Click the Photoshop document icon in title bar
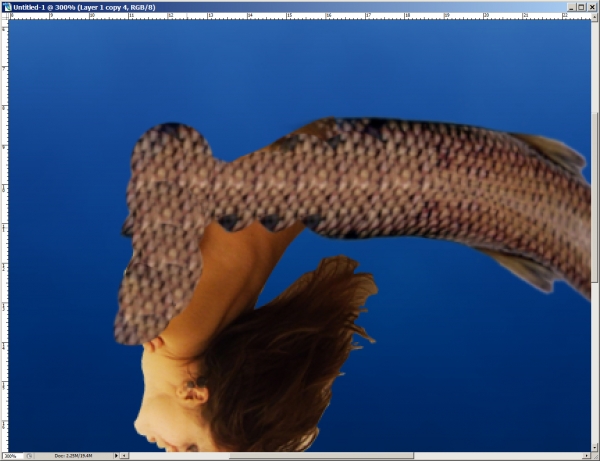The width and height of the screenshot is (600, 461). pyautogui.click(x=7, y=7)
